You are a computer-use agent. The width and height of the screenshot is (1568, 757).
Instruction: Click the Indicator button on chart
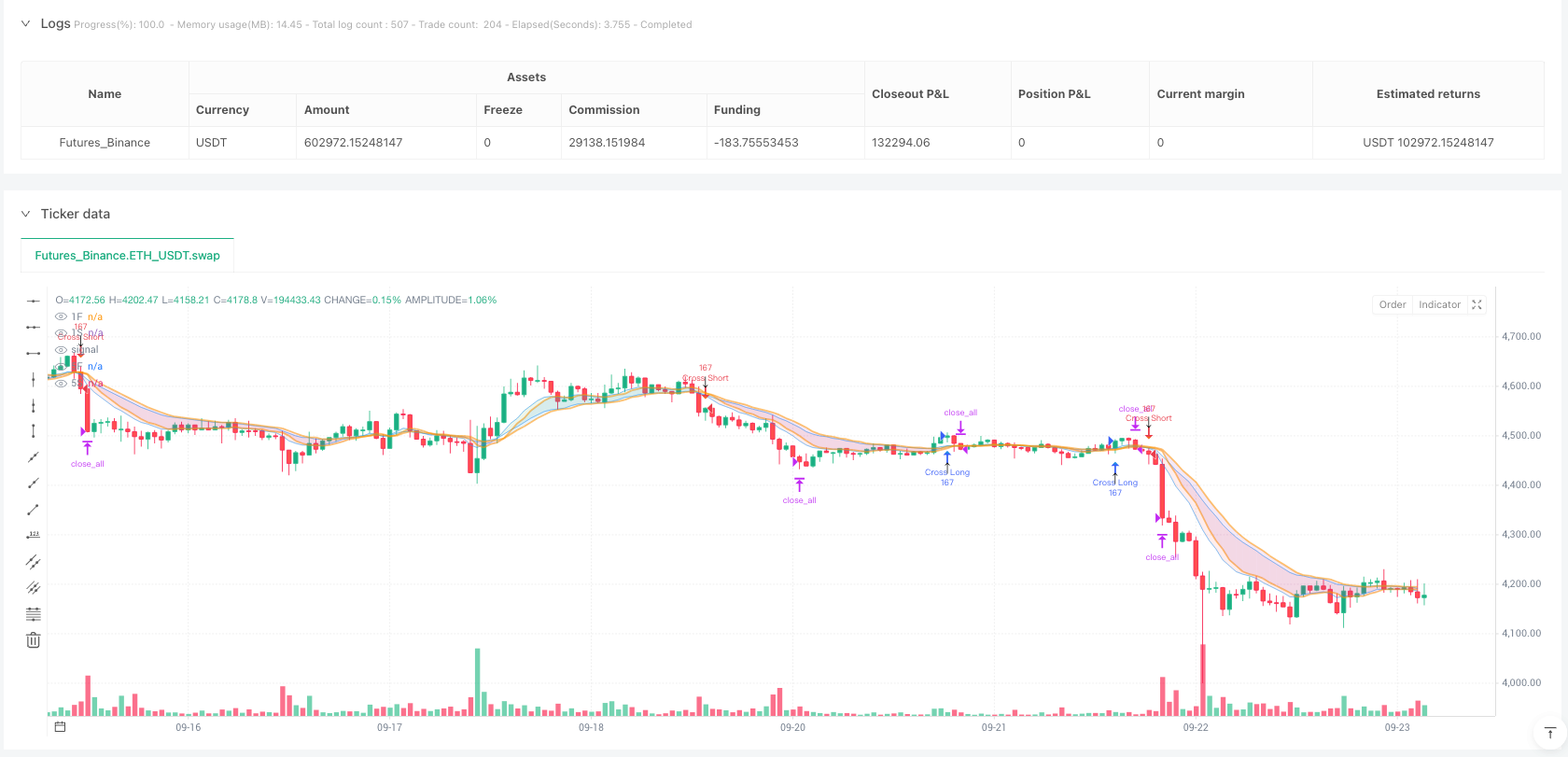(x=1439, y=304)
